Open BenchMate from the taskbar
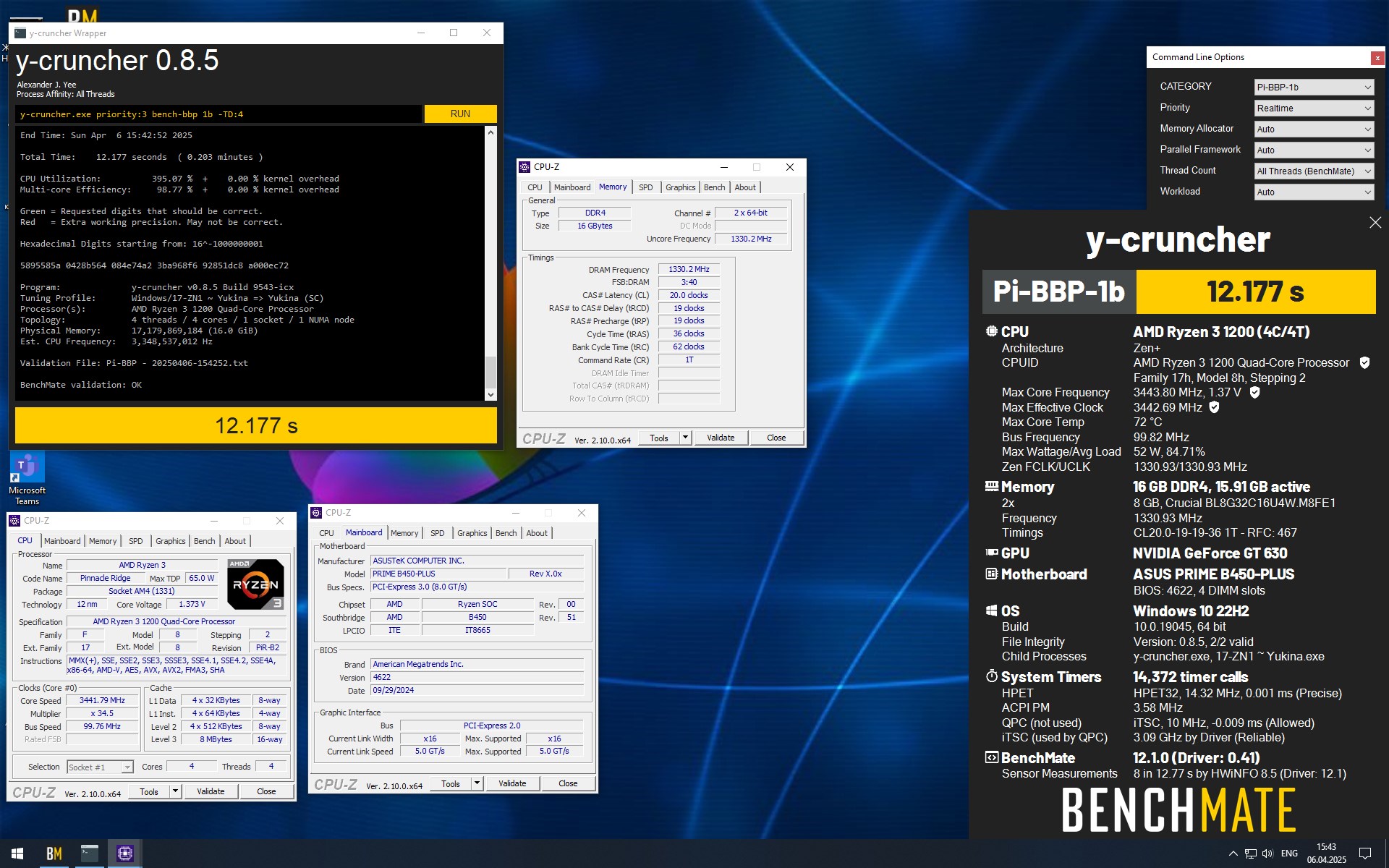The height and width of the screenshot is (868, 1389). click(x=54, y=854)
